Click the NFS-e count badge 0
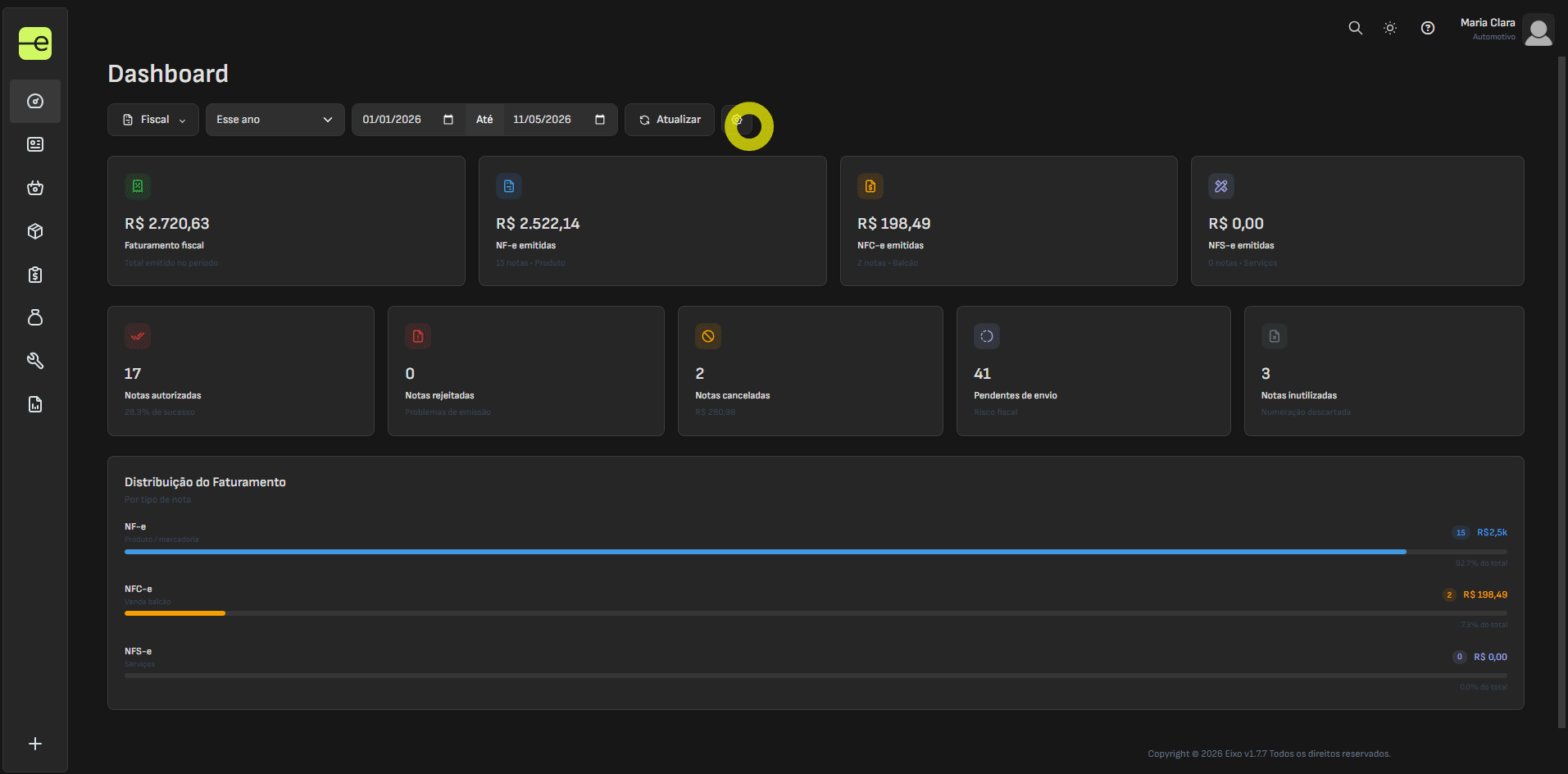Image resolution: width=1568 pixels, height=774 pixels. click(1460, 658)
